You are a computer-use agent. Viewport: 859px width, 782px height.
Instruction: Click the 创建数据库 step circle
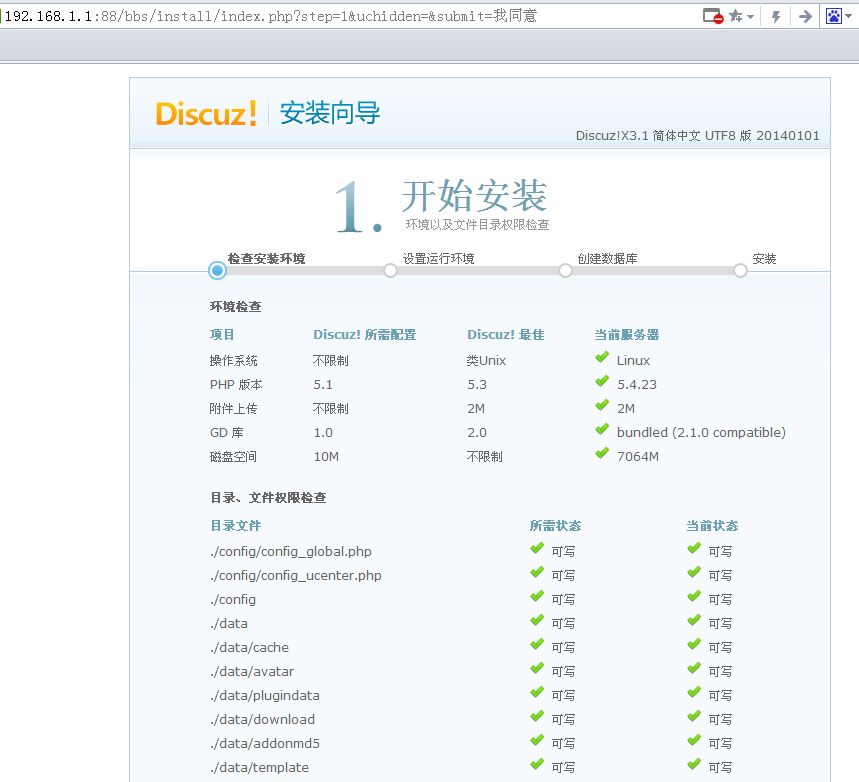coord(565,271)
